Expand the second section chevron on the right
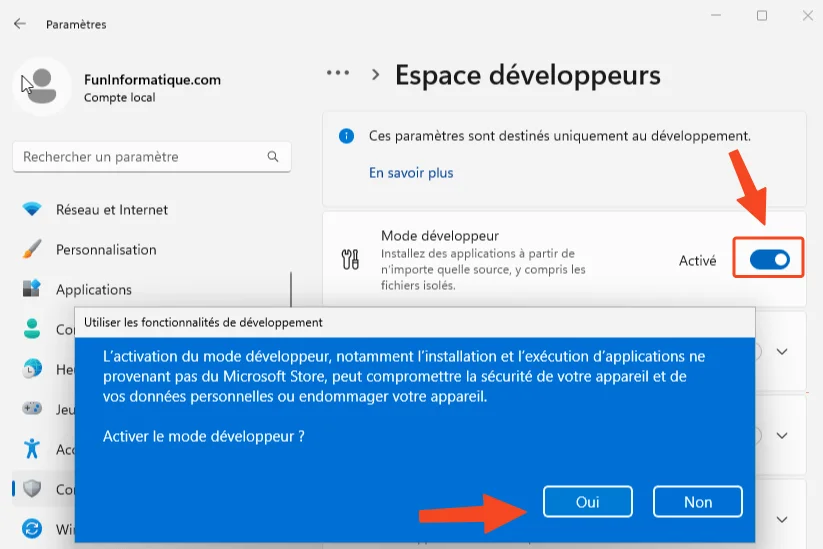The image size is (823, 549). [782, 436]
